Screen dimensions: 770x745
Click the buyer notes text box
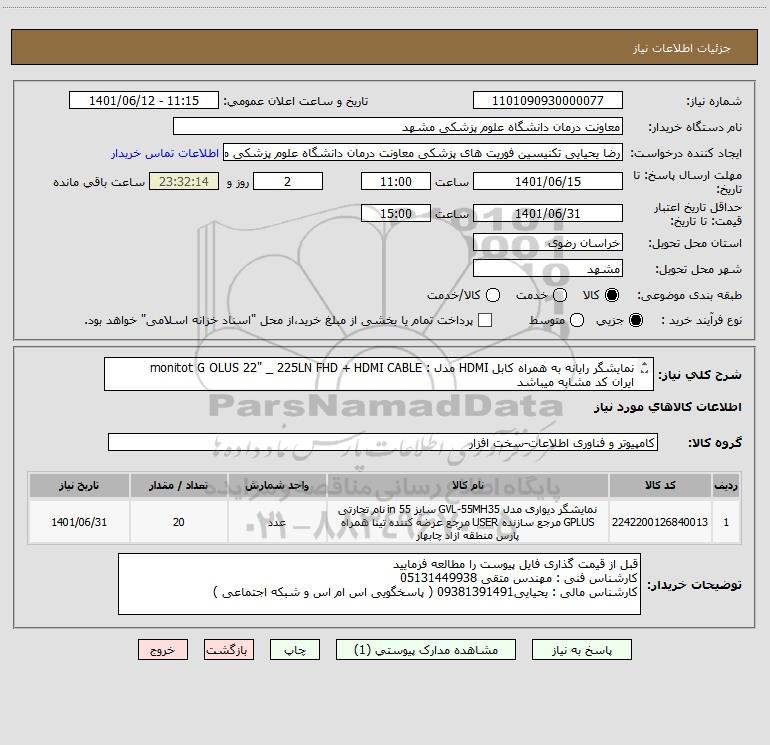[x=379, y=584]
